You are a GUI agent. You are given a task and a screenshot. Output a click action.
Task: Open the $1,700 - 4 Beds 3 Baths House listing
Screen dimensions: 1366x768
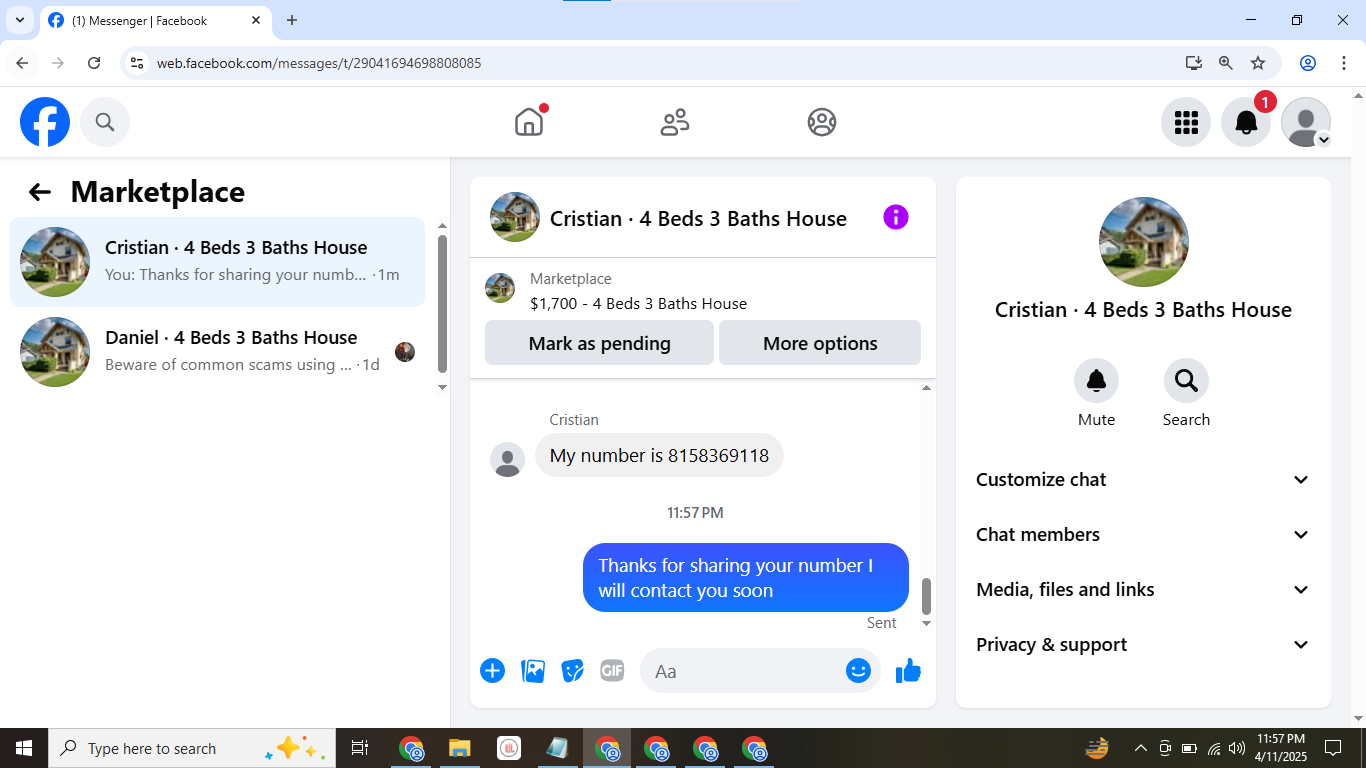(638, 304)
